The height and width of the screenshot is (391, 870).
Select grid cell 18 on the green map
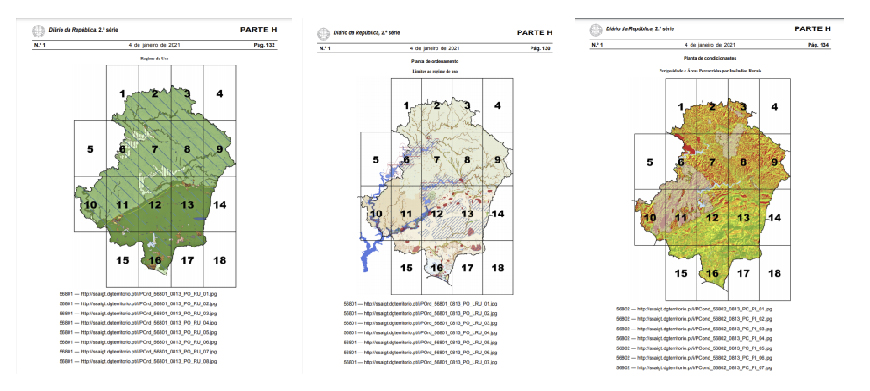point(220,260)
